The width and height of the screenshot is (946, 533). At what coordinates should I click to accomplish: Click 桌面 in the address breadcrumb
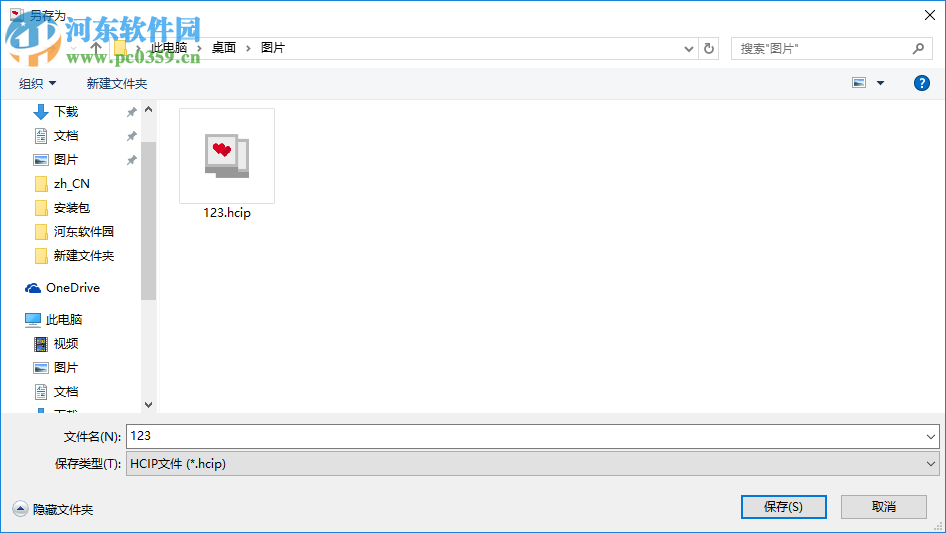coord(224,48)
